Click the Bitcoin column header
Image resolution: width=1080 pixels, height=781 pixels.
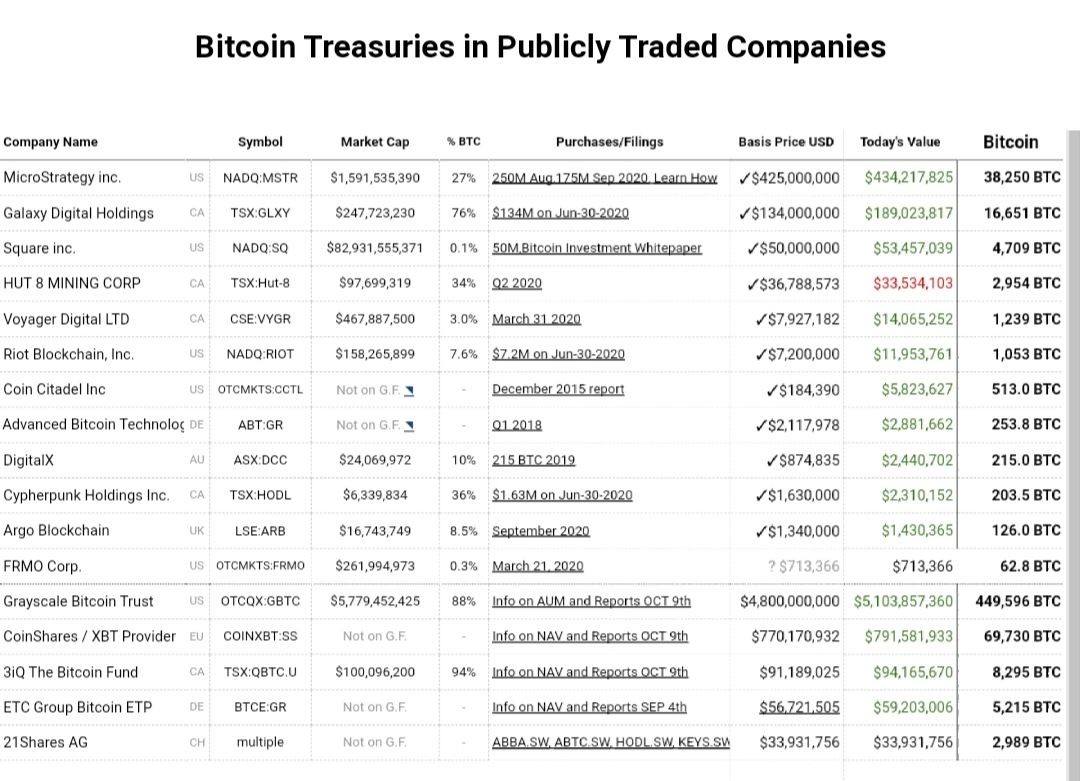pyautogui.click(x=1010, y=142)
